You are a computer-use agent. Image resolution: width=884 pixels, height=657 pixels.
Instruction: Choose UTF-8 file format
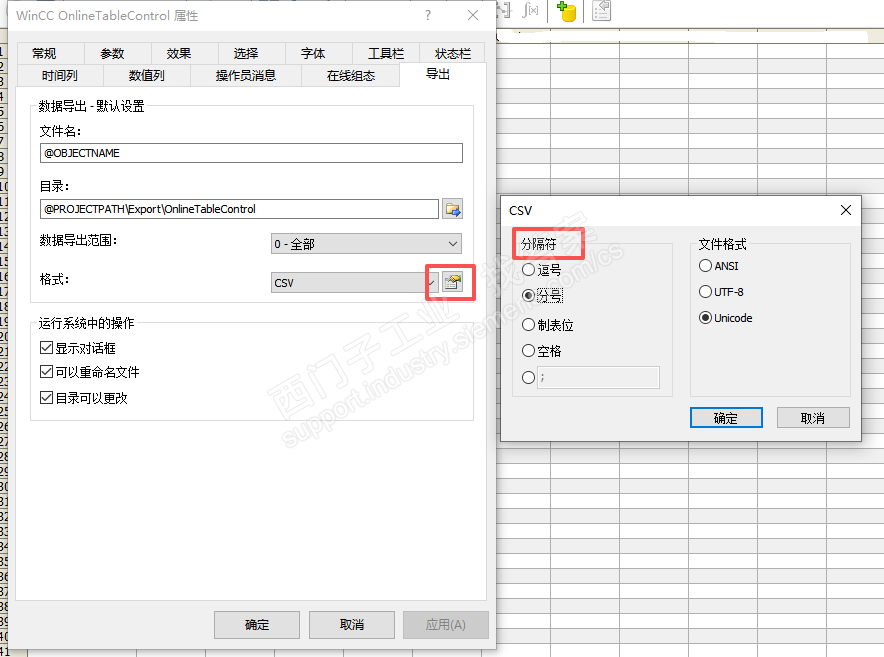pos(721,292)
